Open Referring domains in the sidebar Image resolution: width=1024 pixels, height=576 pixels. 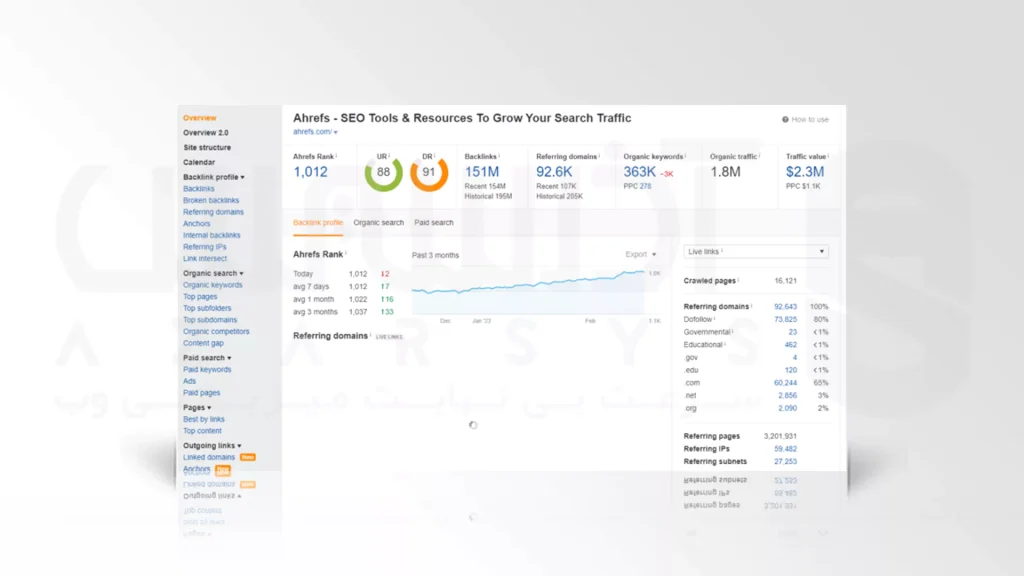(213, 212)
